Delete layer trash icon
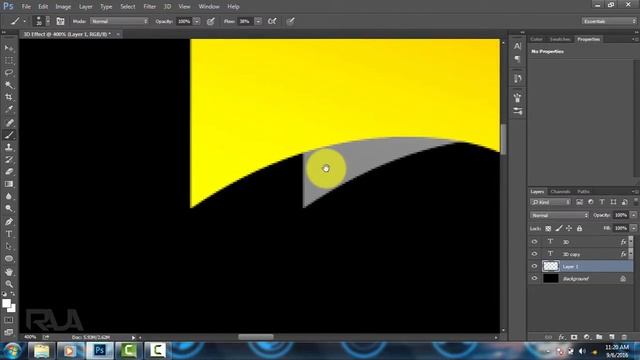The image size is (640, 360). pos(624,337)
